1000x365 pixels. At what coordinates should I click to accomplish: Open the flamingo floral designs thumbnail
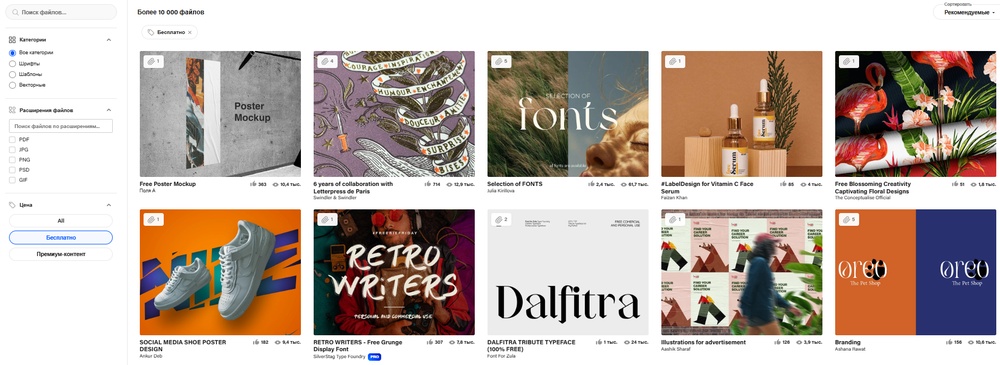pyautogui.click(x=915, y=114)
